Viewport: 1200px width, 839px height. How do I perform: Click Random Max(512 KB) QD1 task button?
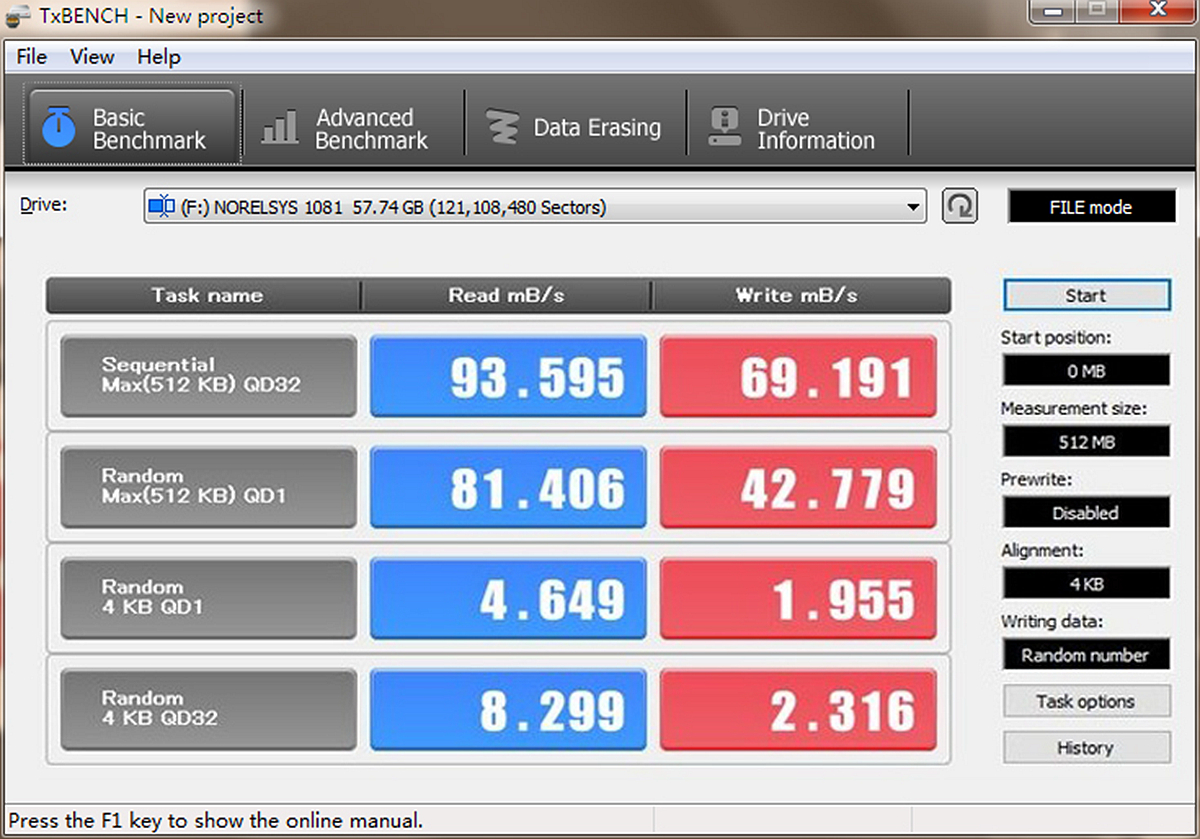coord(208,487)
